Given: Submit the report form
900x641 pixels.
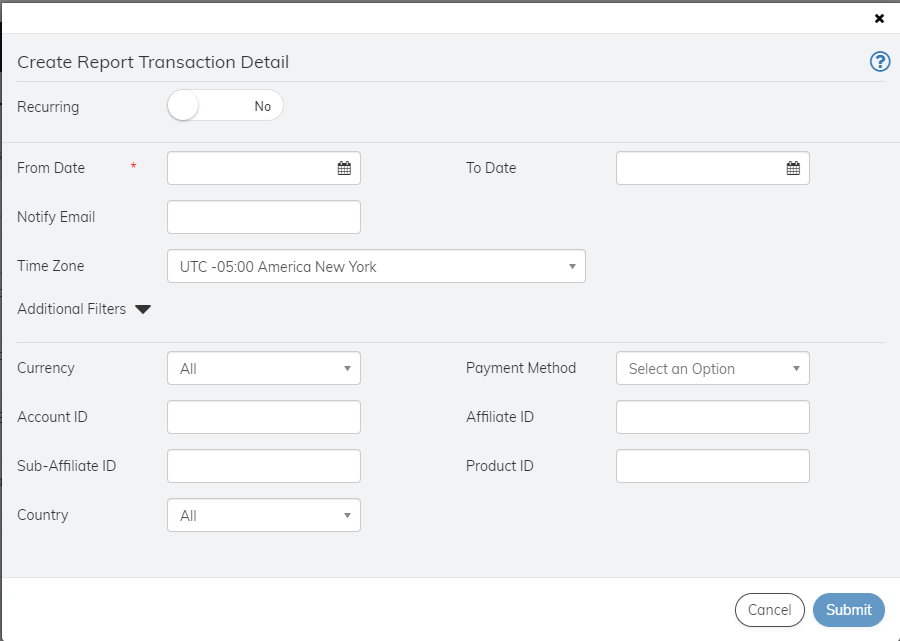Looking at the screenshot, I should (x=848, y=609).
